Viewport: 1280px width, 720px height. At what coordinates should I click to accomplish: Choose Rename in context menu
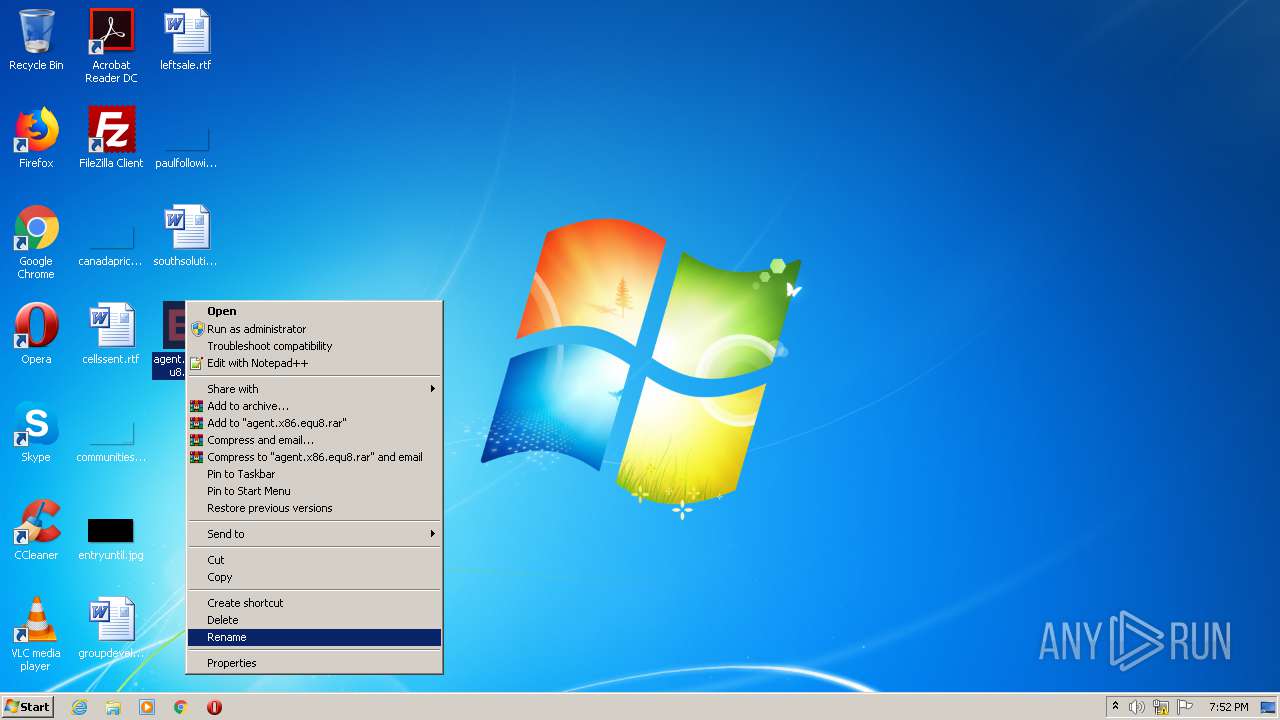click(314, 637)
